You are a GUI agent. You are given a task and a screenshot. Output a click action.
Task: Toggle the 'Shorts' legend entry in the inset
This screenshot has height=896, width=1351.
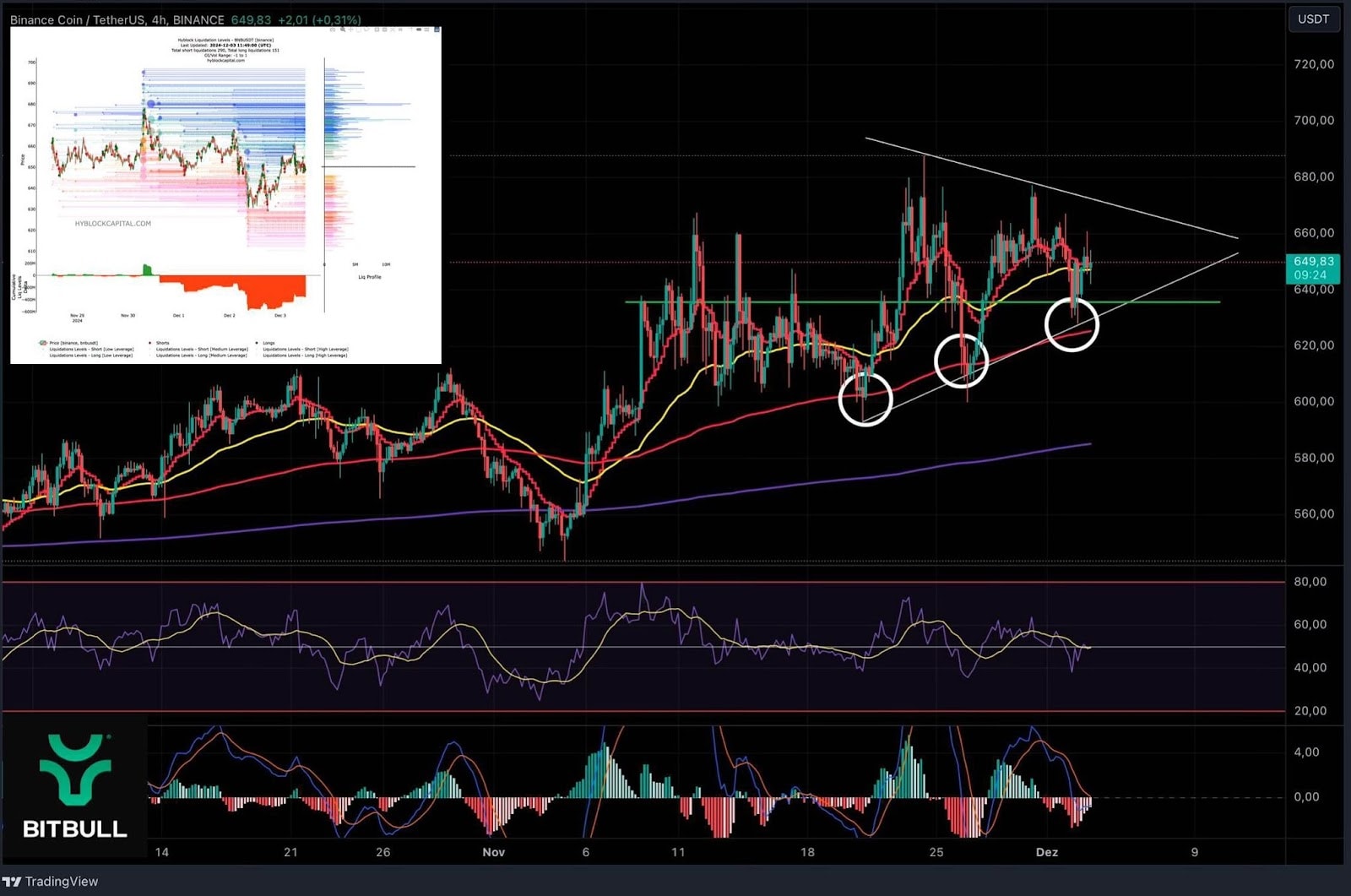tap(160, 343)
